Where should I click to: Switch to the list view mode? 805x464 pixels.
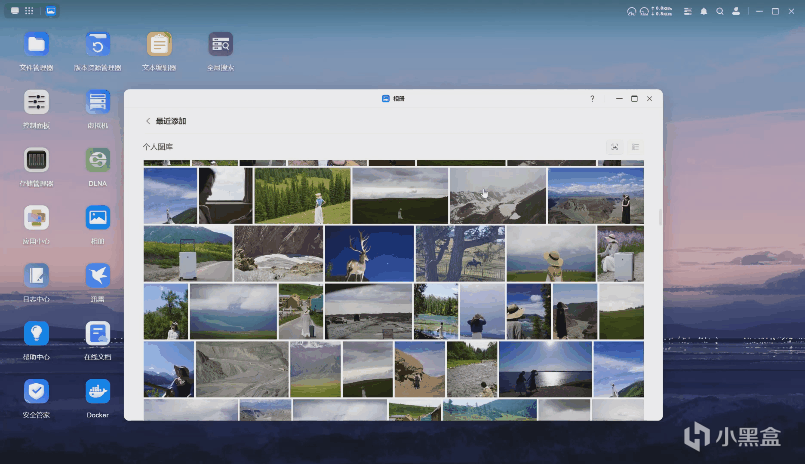pos(635,147)
